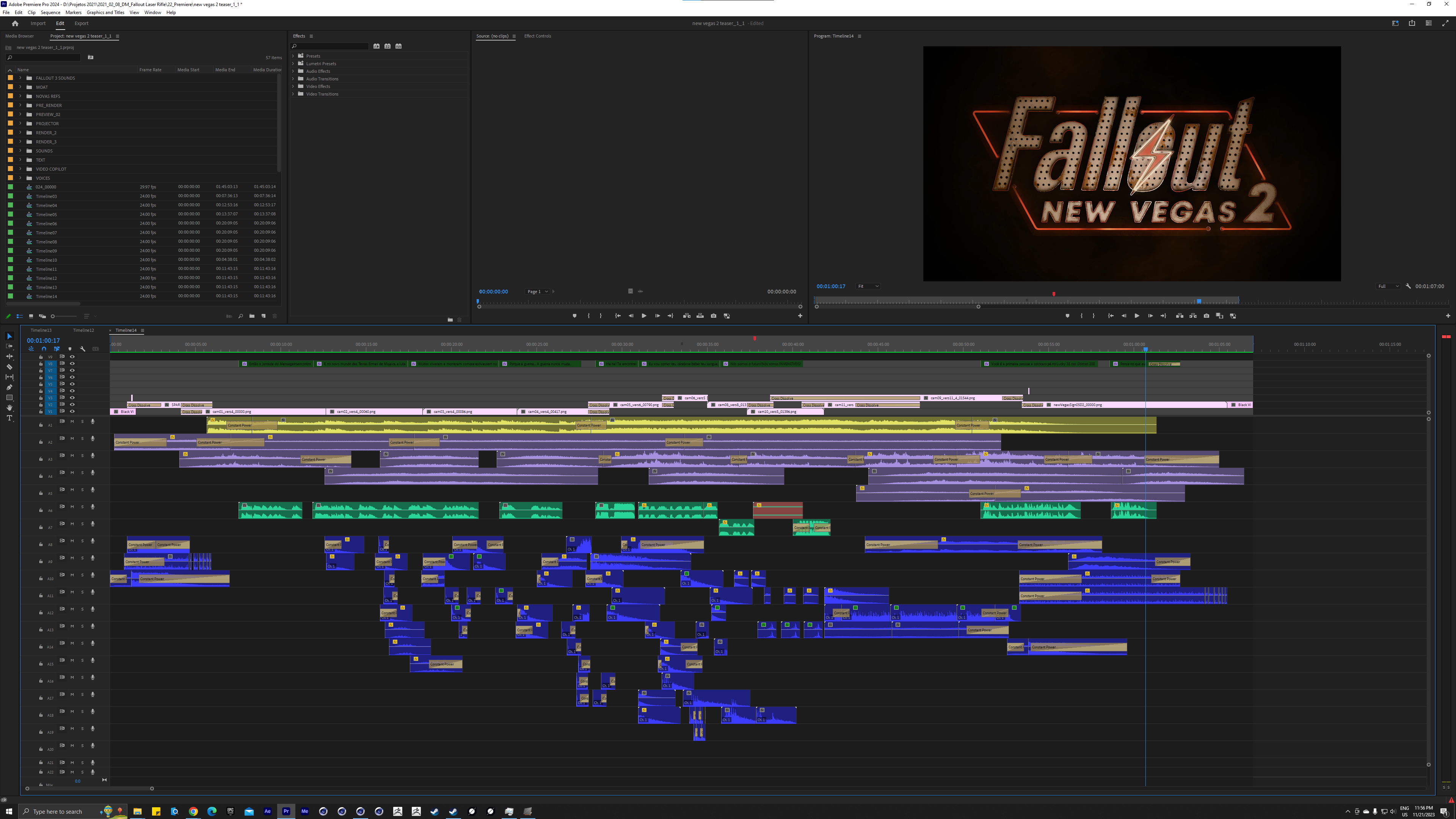
Task: Open the Sequence menu
Action: [x=50, y=13]
